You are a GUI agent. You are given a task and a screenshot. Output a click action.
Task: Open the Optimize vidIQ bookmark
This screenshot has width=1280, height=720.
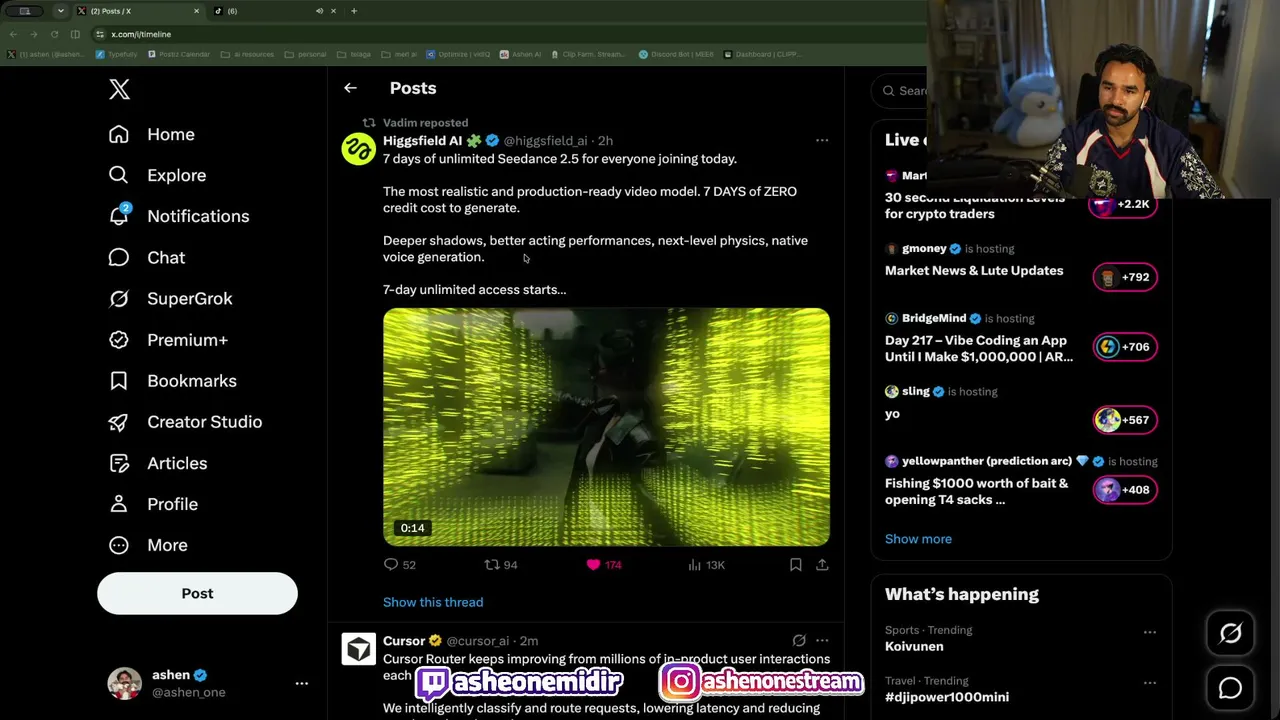[x=458, y=54]
